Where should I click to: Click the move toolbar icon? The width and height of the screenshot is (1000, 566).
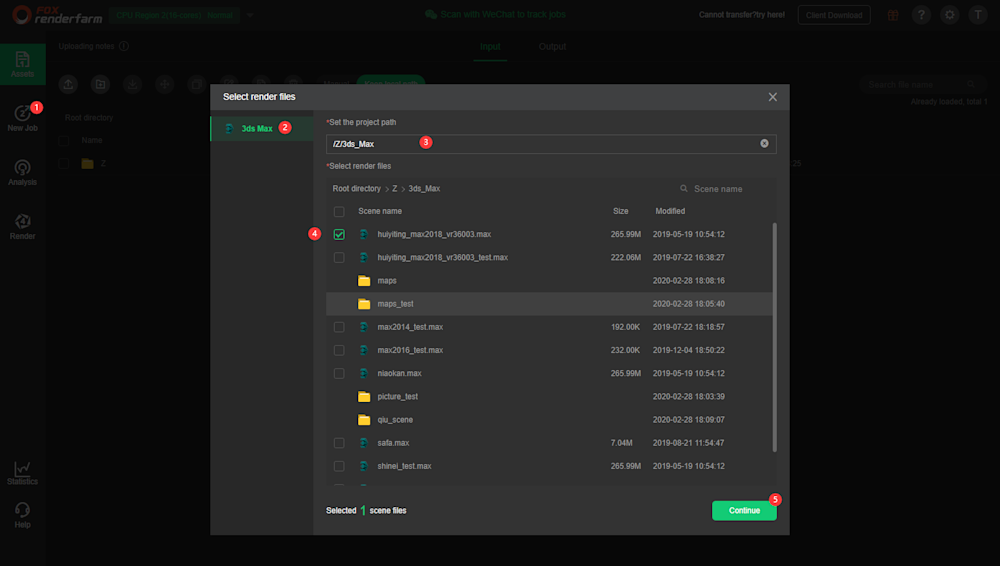click(165, 84)
